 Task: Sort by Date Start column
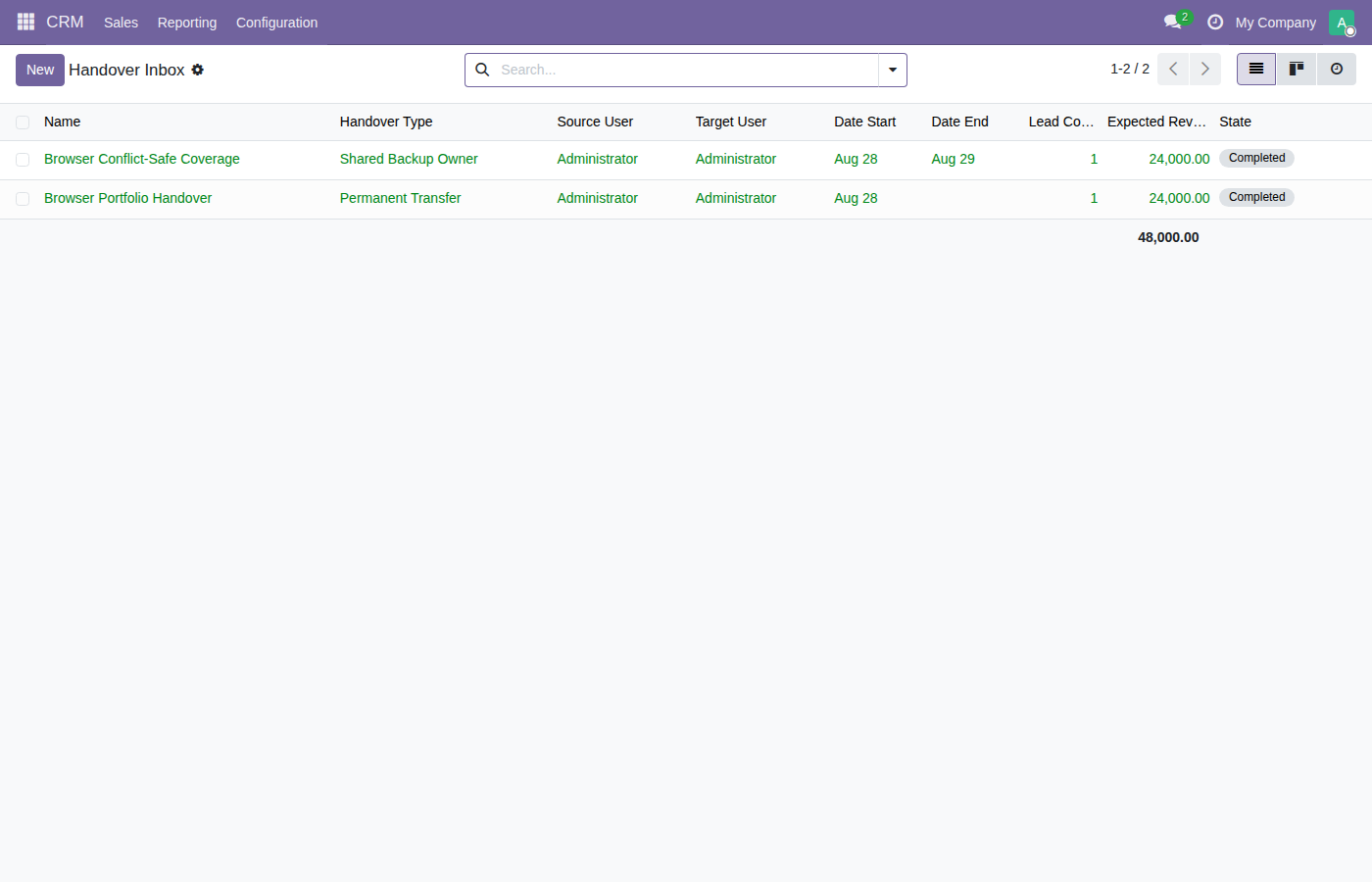865,122
